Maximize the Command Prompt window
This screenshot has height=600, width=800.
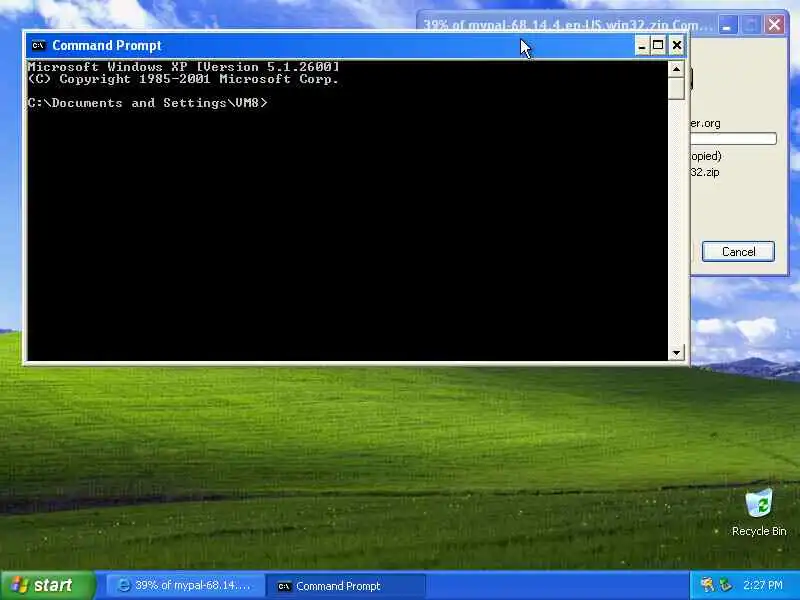point(658,46)
